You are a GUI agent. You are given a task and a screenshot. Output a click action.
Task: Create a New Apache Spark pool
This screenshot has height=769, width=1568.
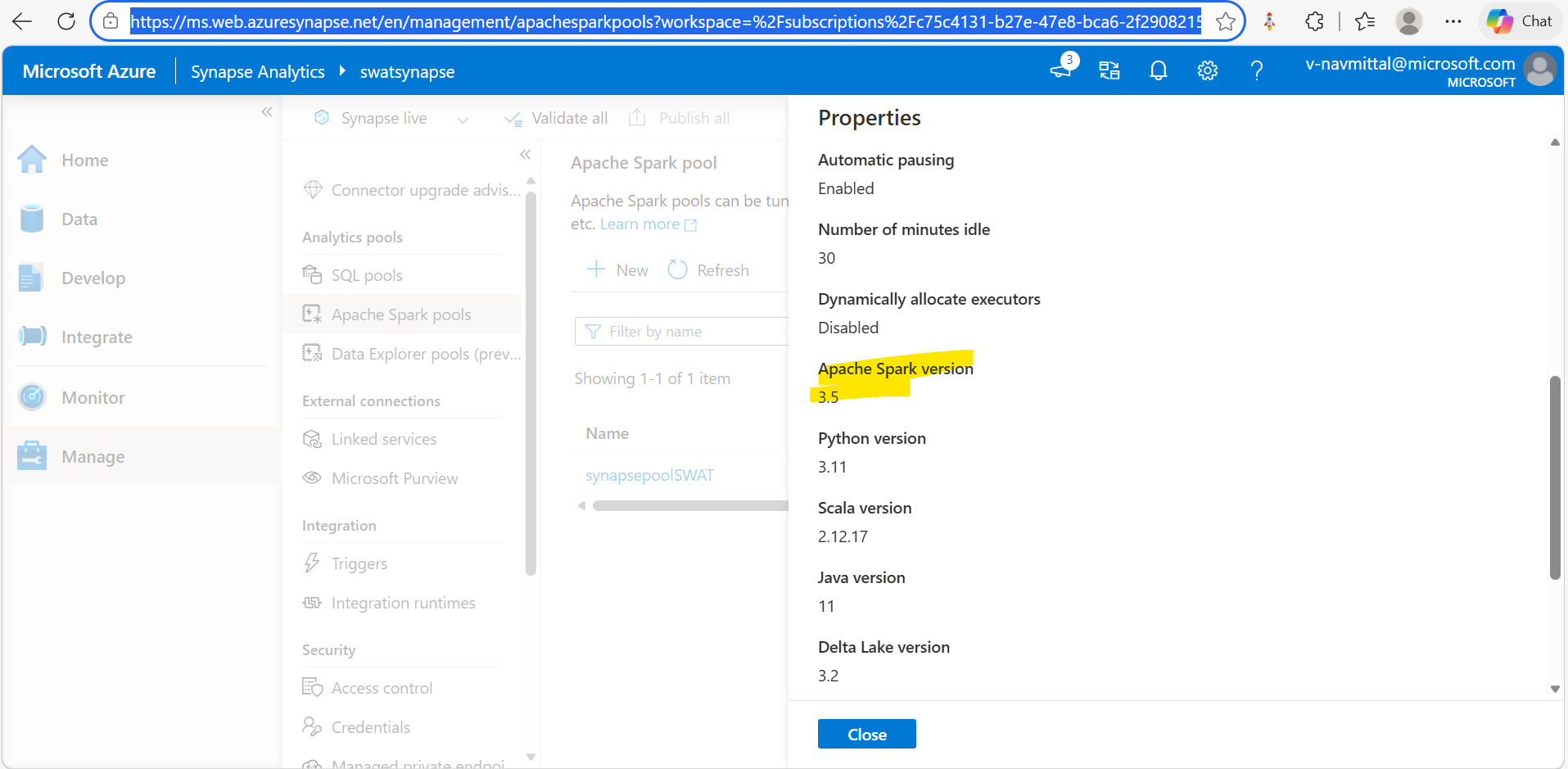(618, 270)
